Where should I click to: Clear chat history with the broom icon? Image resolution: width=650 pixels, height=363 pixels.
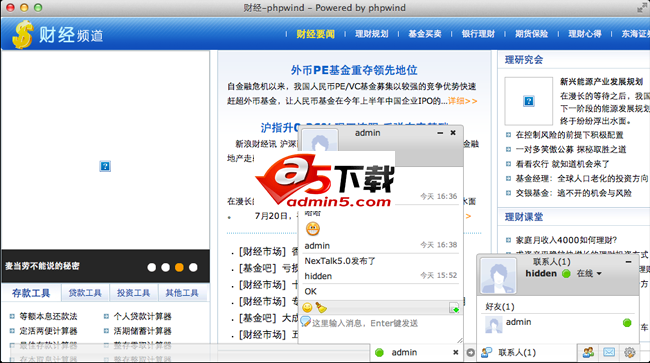(x=321, y=307)
